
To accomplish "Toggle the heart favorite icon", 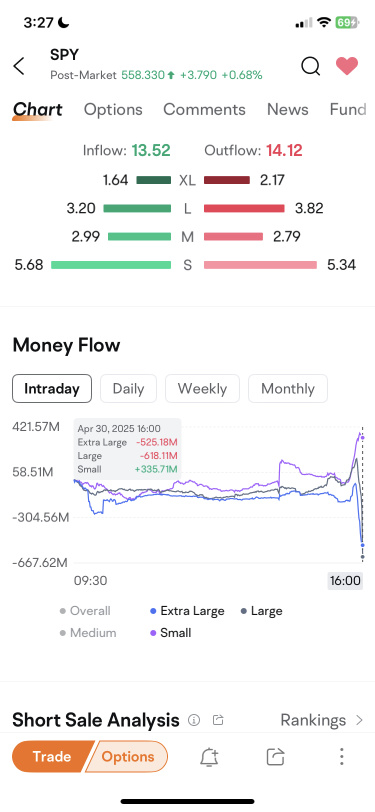I will (347, 66).
